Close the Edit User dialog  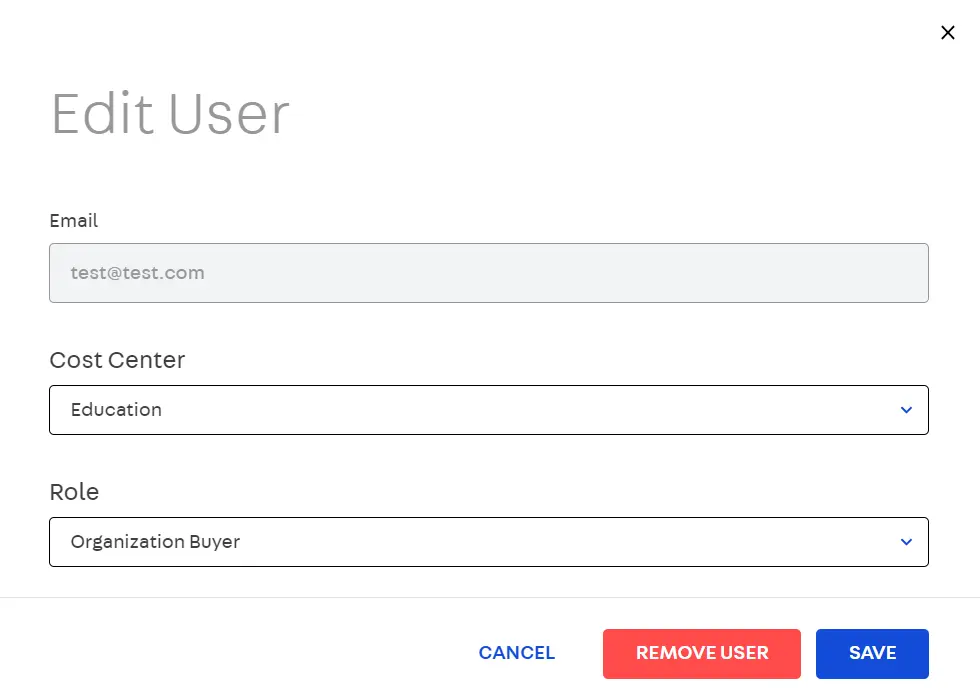pos(948,33)
